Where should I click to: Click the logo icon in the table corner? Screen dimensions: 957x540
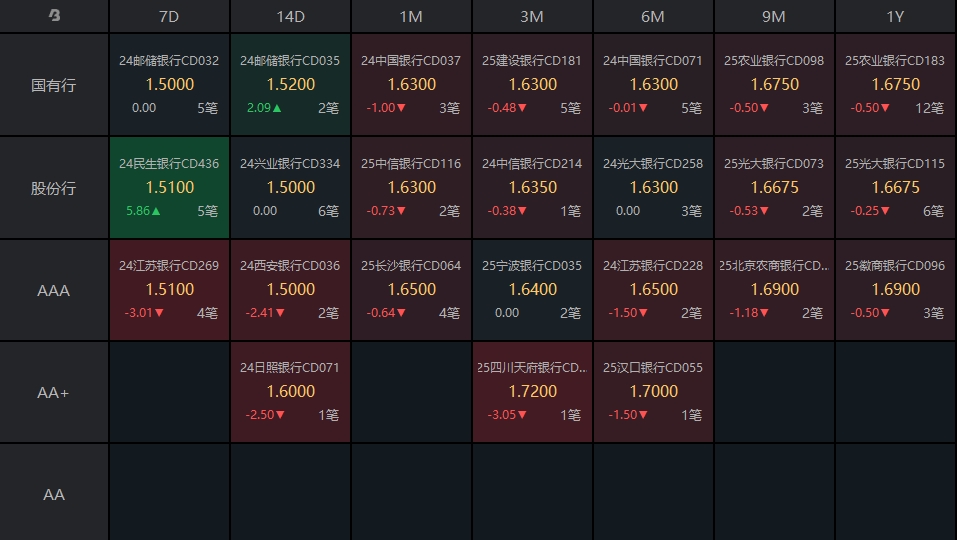pyautogui.click(x=54, y=15)
